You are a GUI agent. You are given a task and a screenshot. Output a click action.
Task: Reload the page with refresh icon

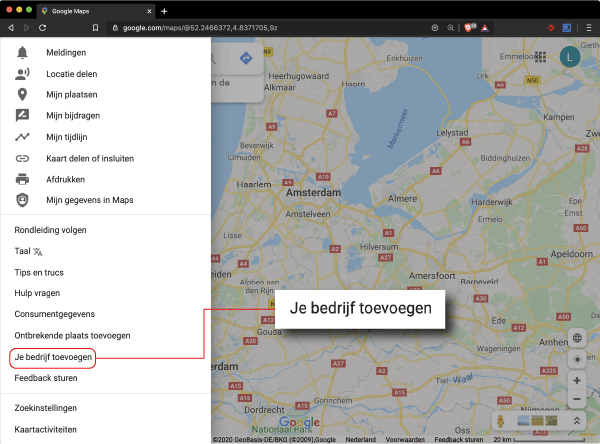tap(42, 28)
